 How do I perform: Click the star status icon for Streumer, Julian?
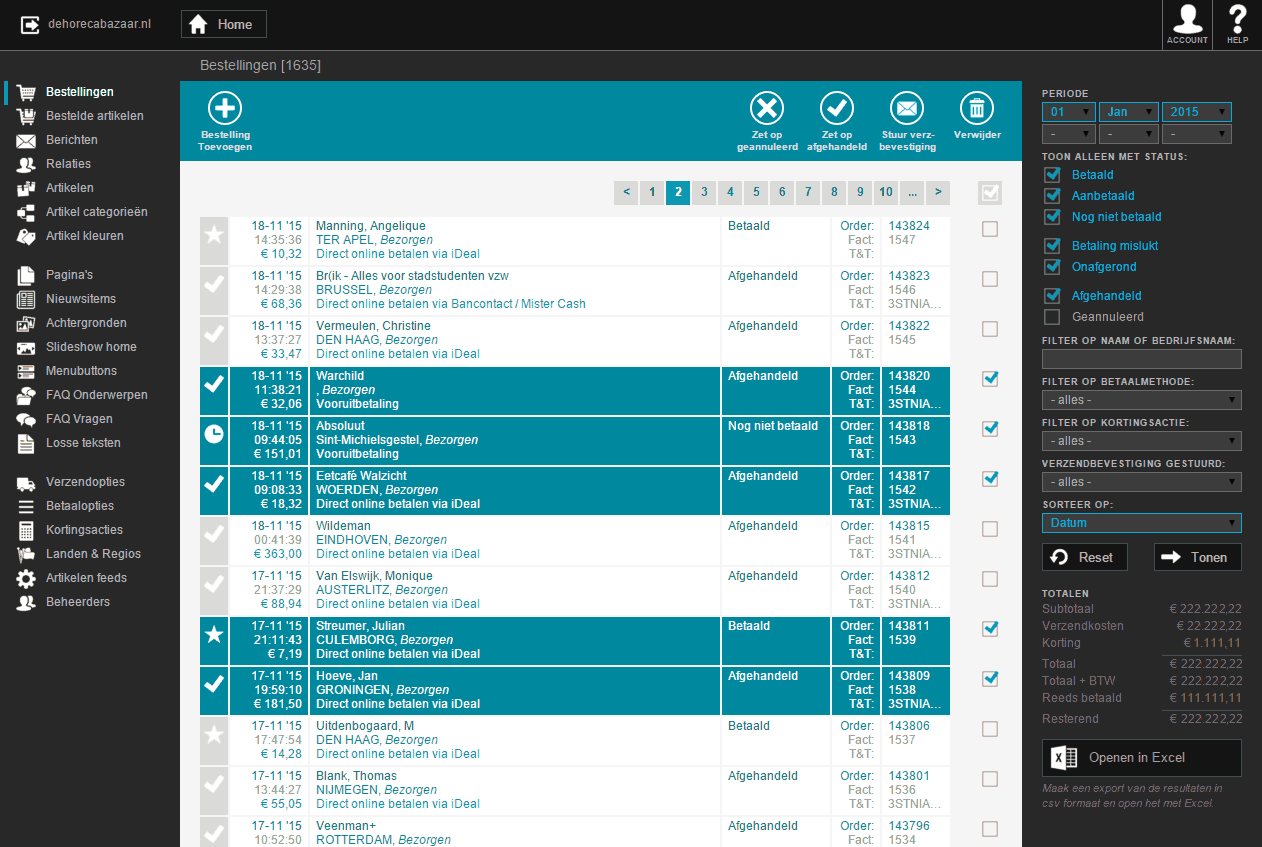tap(213, 635)
